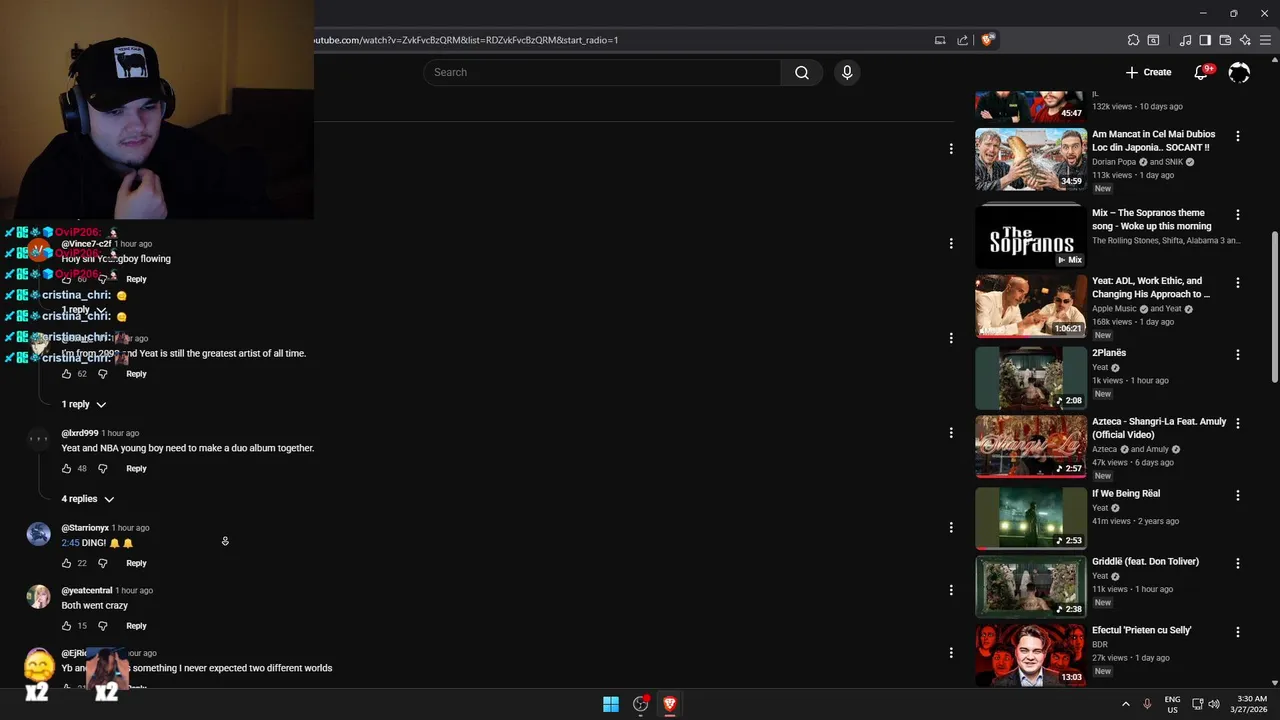Open the Windows Start button

(x=611, y=704)
